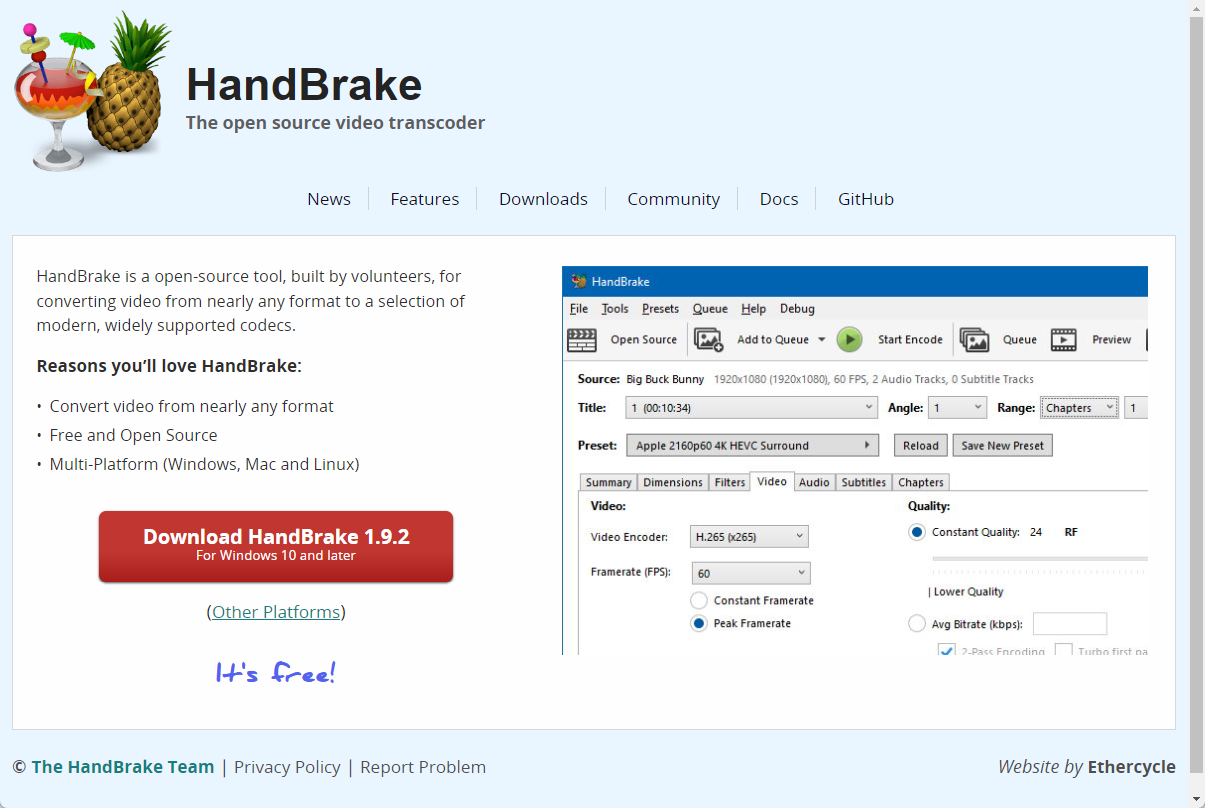
Task: Click the Preview film strip icon
Action: [x=1063, y=340]
